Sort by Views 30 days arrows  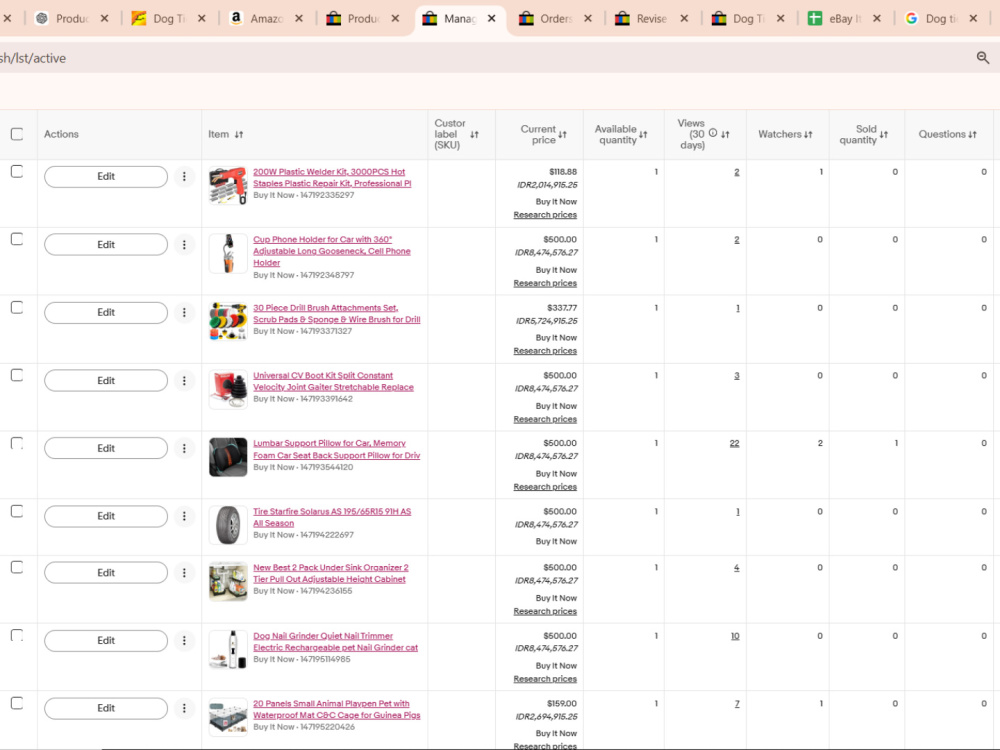point(725,135)
